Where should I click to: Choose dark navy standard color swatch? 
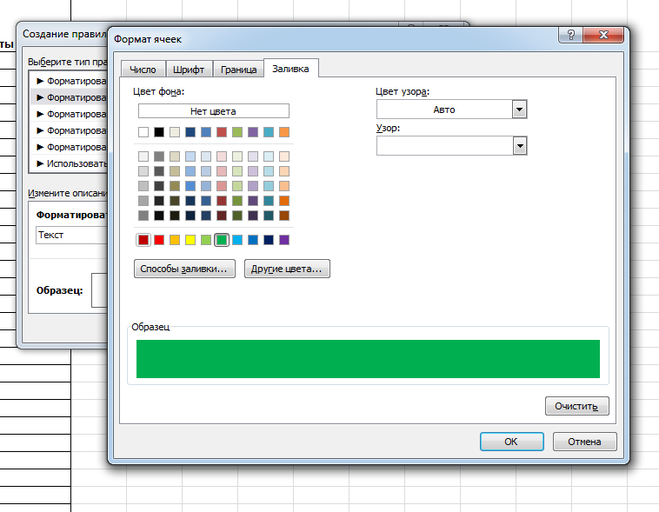click(269, 240)
